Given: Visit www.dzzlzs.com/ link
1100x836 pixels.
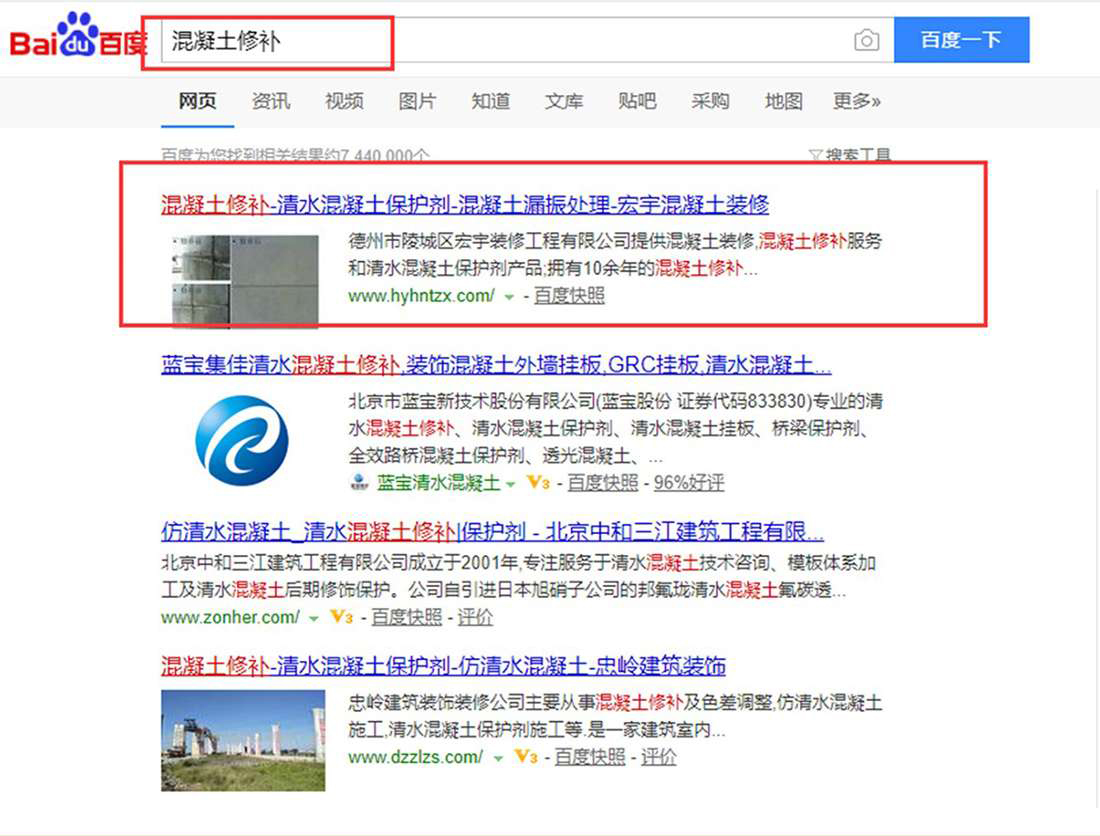Looking at the screenshot, I should [415, 757].
